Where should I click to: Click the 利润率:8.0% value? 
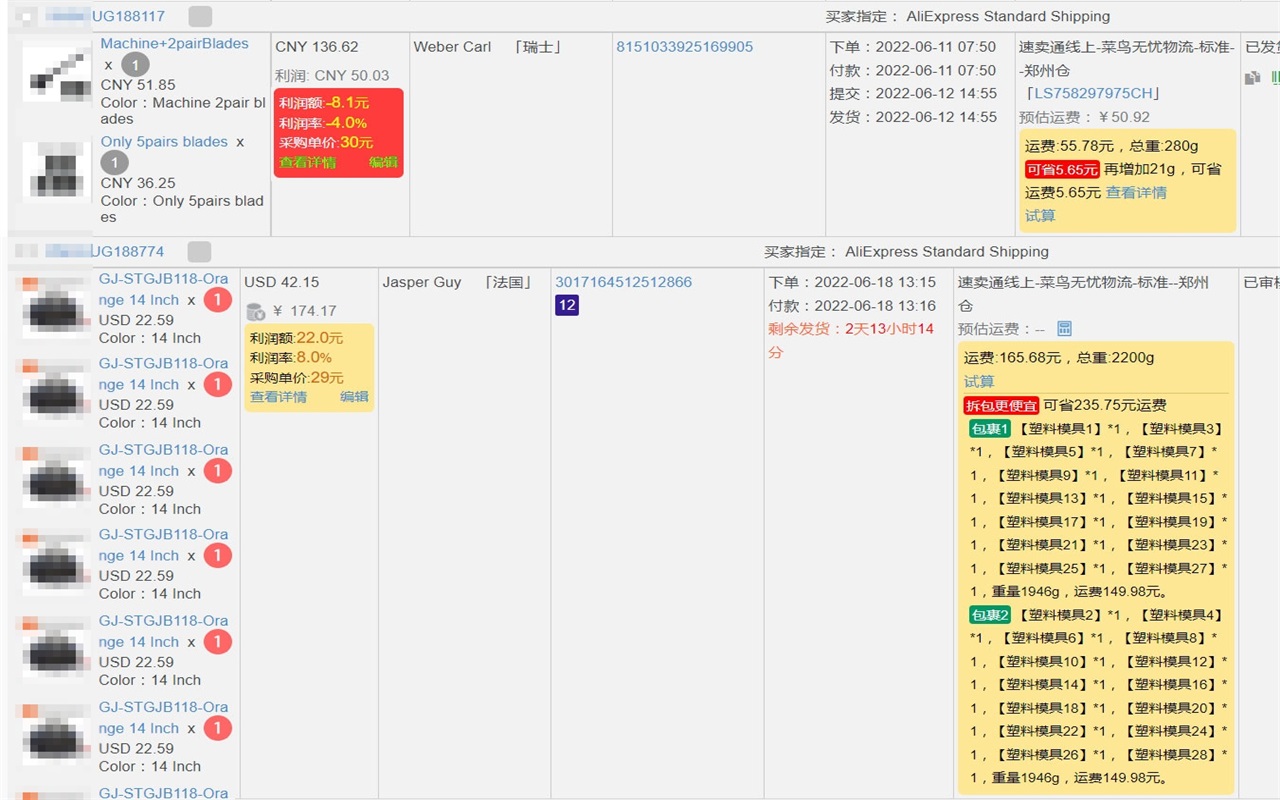tap(291, 358)
